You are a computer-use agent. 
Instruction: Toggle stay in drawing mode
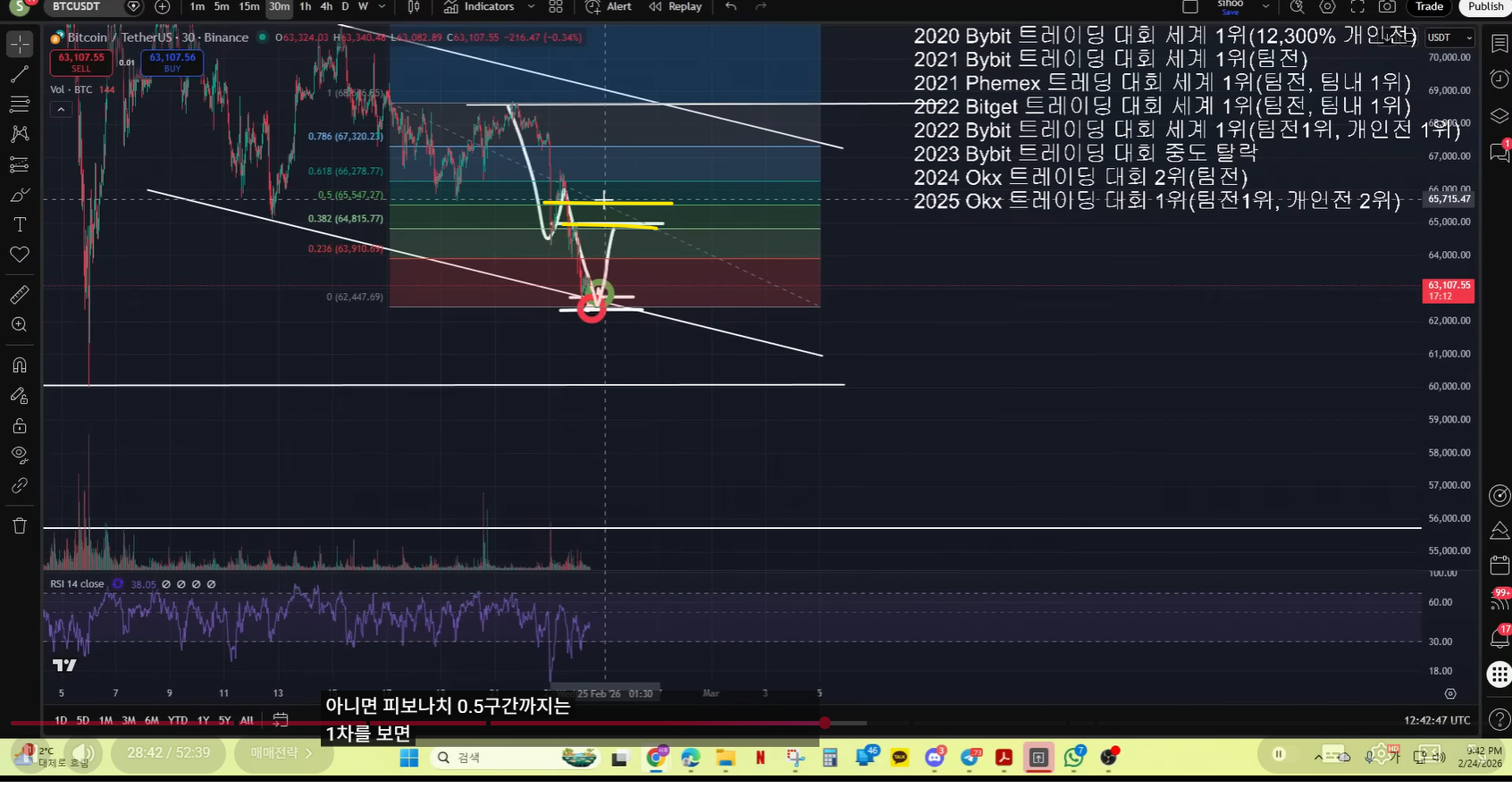[20, 395]
